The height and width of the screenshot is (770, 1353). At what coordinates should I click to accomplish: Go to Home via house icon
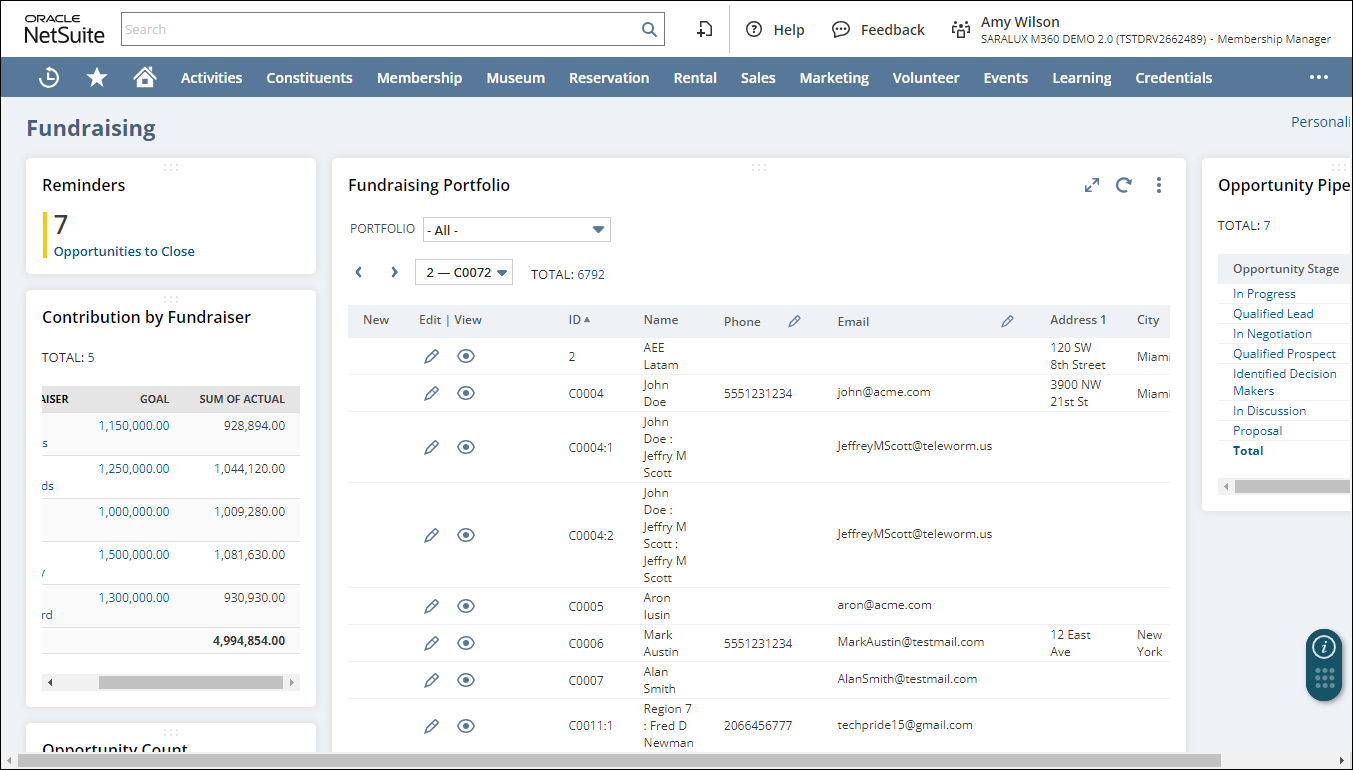(145, 77)
